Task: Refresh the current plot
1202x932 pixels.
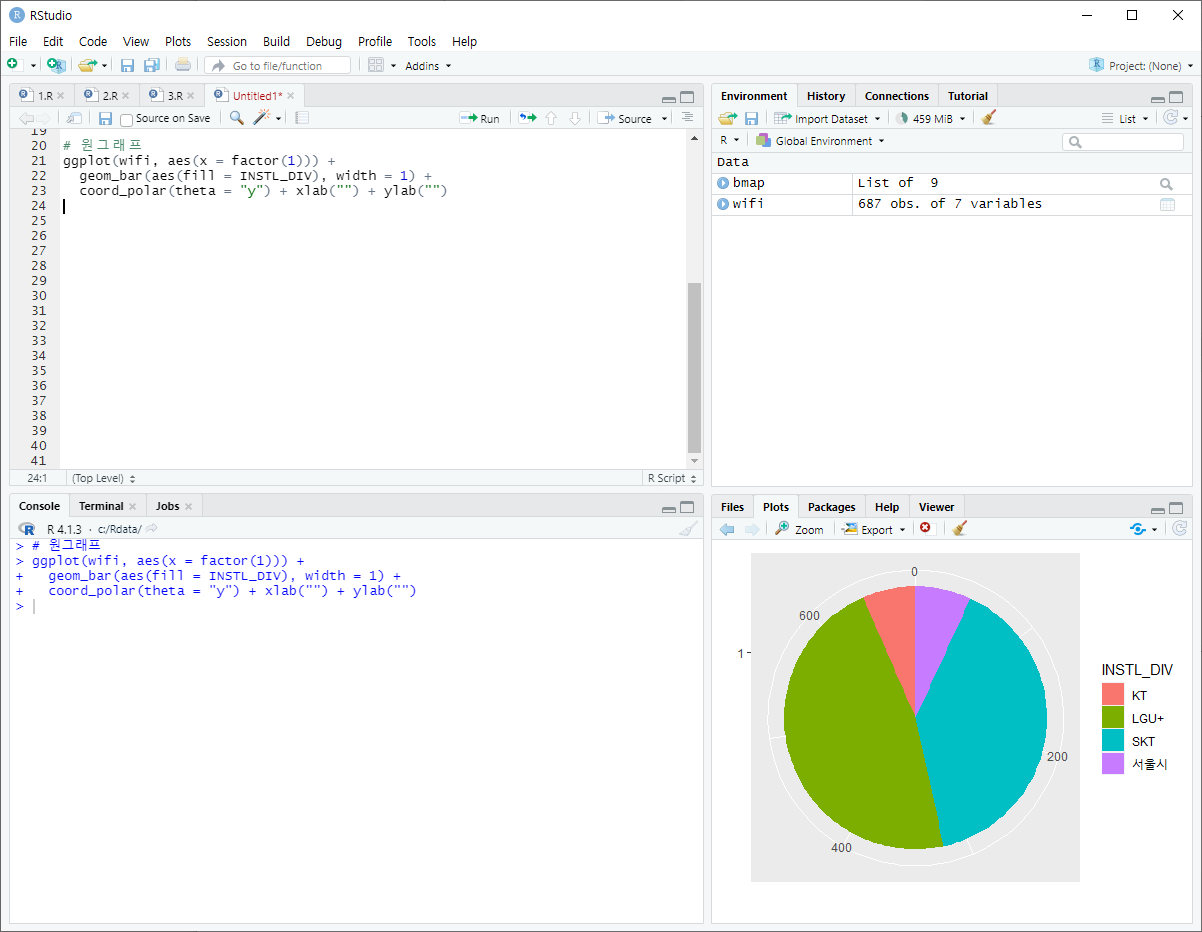Action: (x=1180, y=528)
